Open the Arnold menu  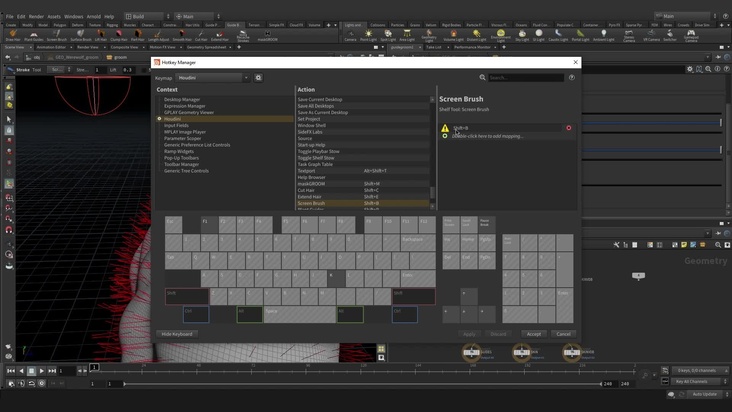(x=93, y=16)
